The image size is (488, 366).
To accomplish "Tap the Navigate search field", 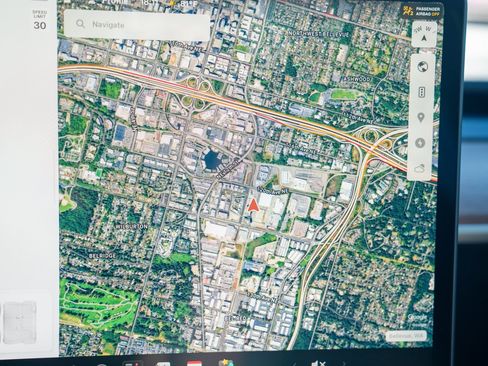I will tap(137, 25).
